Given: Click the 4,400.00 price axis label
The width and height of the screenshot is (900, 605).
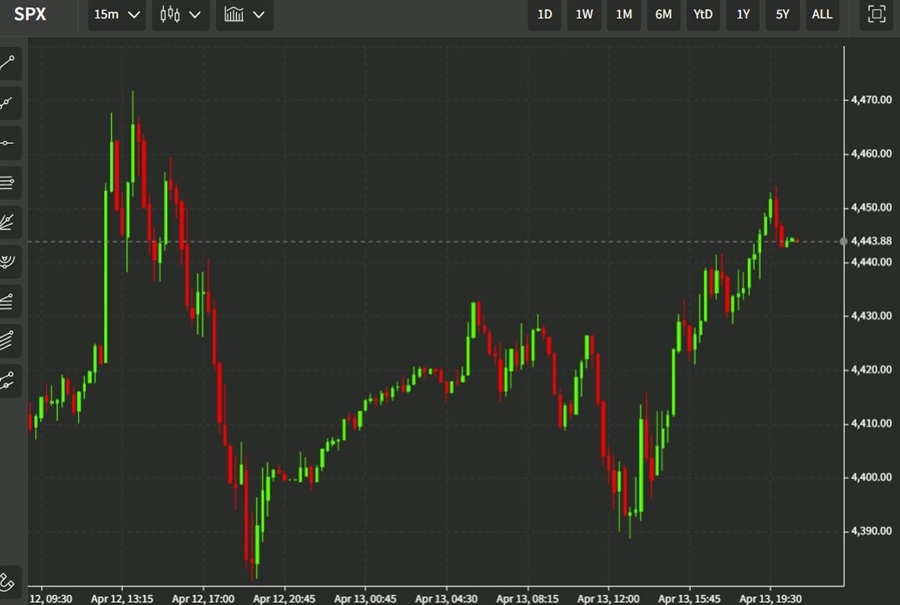Looking at the screenshot, I should (x=871, y=477).
